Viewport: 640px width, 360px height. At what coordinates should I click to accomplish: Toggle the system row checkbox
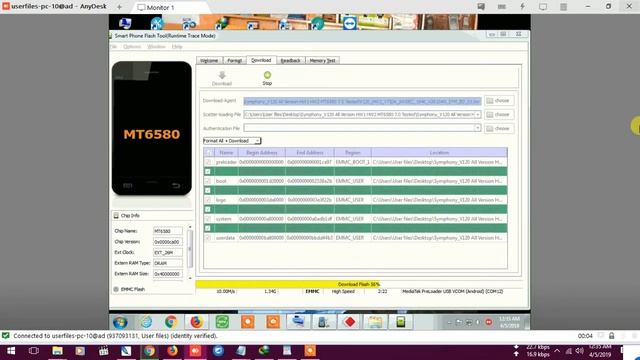(208, 219)
